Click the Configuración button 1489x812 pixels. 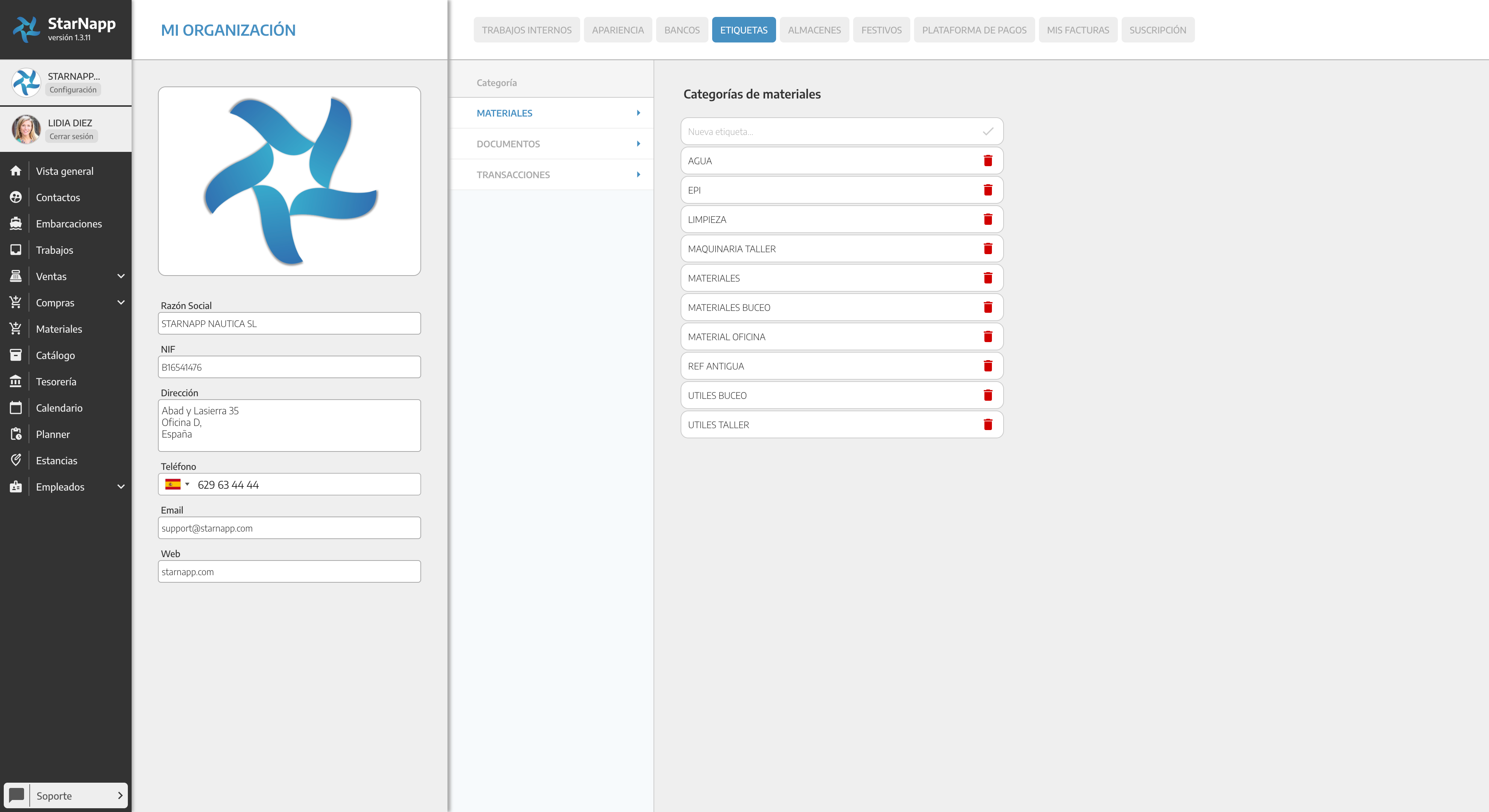[73, 89]
